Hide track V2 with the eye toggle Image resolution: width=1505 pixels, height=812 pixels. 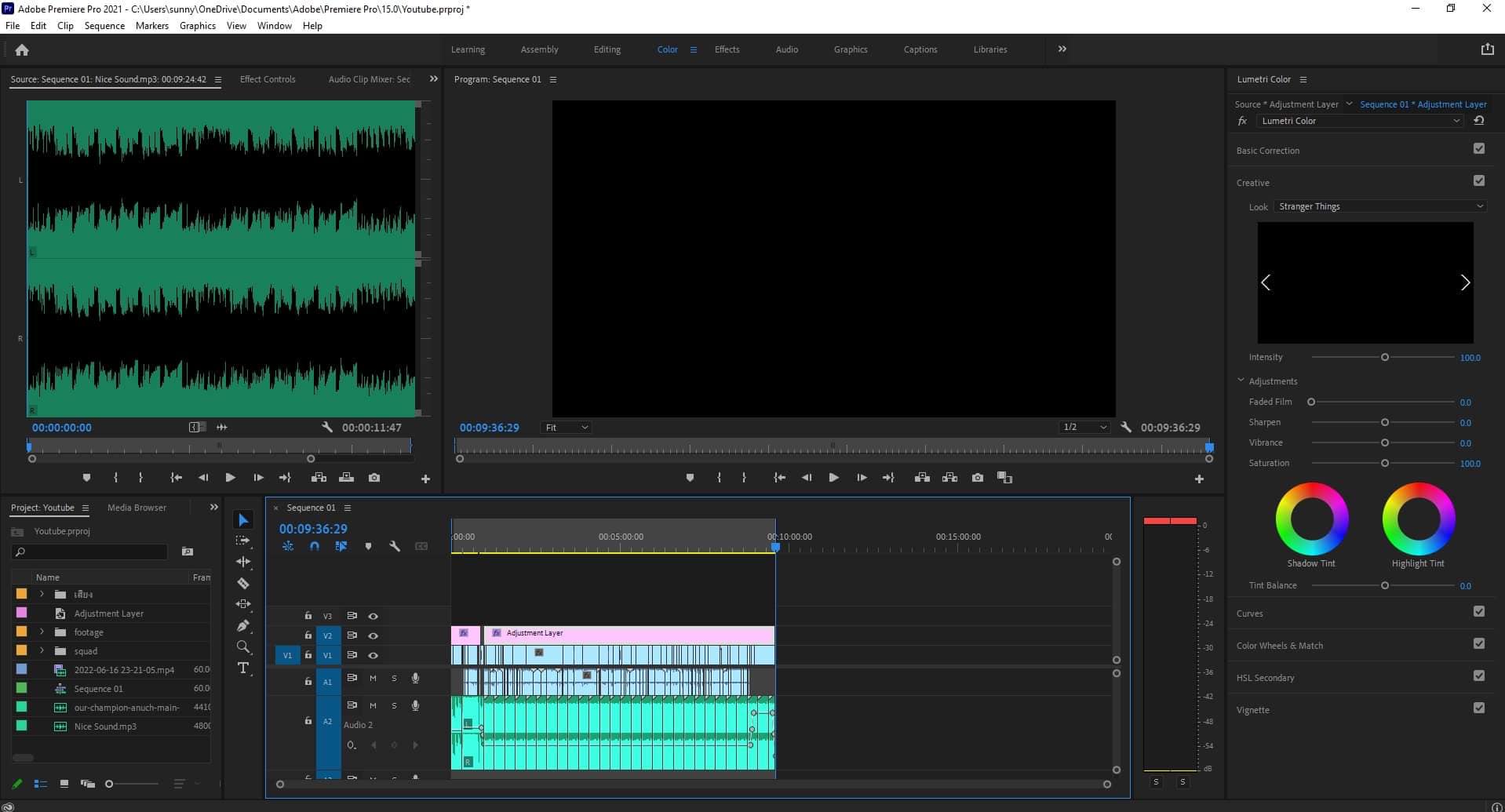tap(374, 635)
